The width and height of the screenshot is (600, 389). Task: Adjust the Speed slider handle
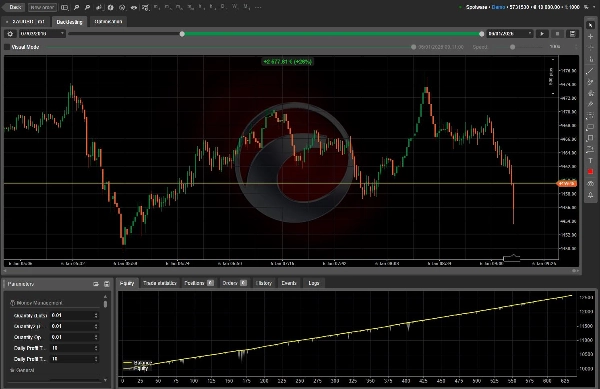512,47
